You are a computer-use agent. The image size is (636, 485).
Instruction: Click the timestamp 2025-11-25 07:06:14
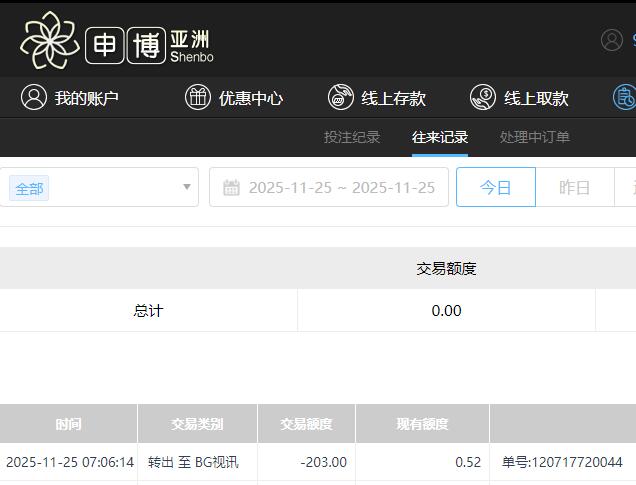pos(70,462)
